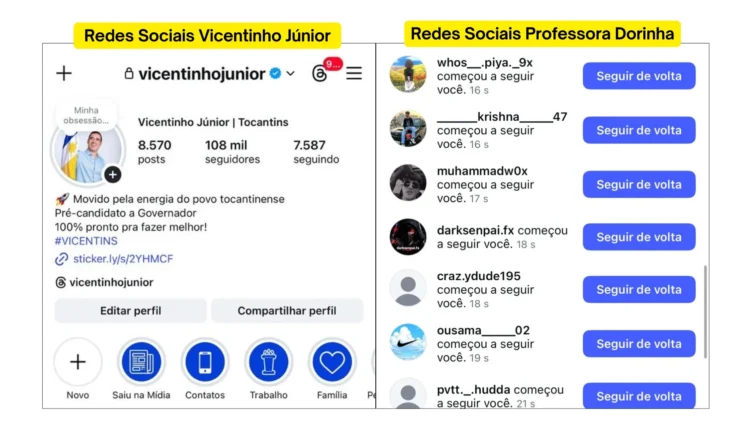View the 108 mil seguidores list
Viewport: 750px width, 430px height.
tap(232, 152)
